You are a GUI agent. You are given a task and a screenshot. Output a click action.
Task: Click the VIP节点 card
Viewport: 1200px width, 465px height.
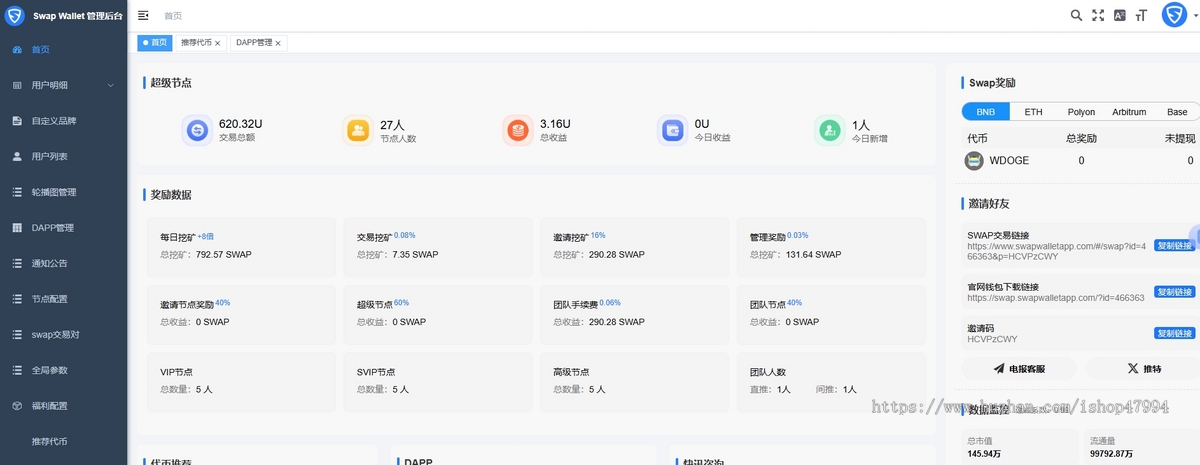coord(241,381)
